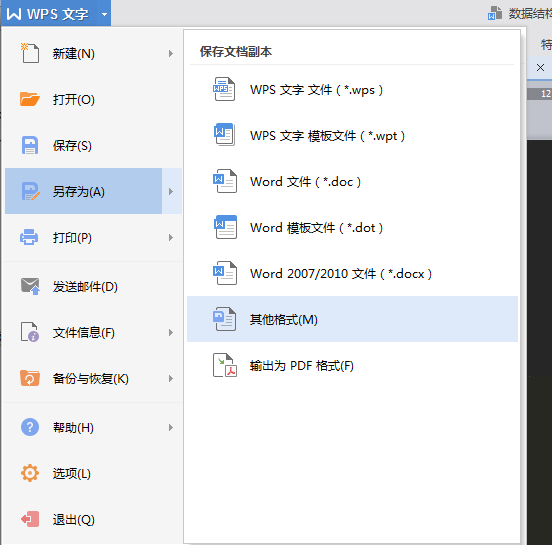Click the PDF export icon
Screen dimensions: 552x545
(225, 365)
